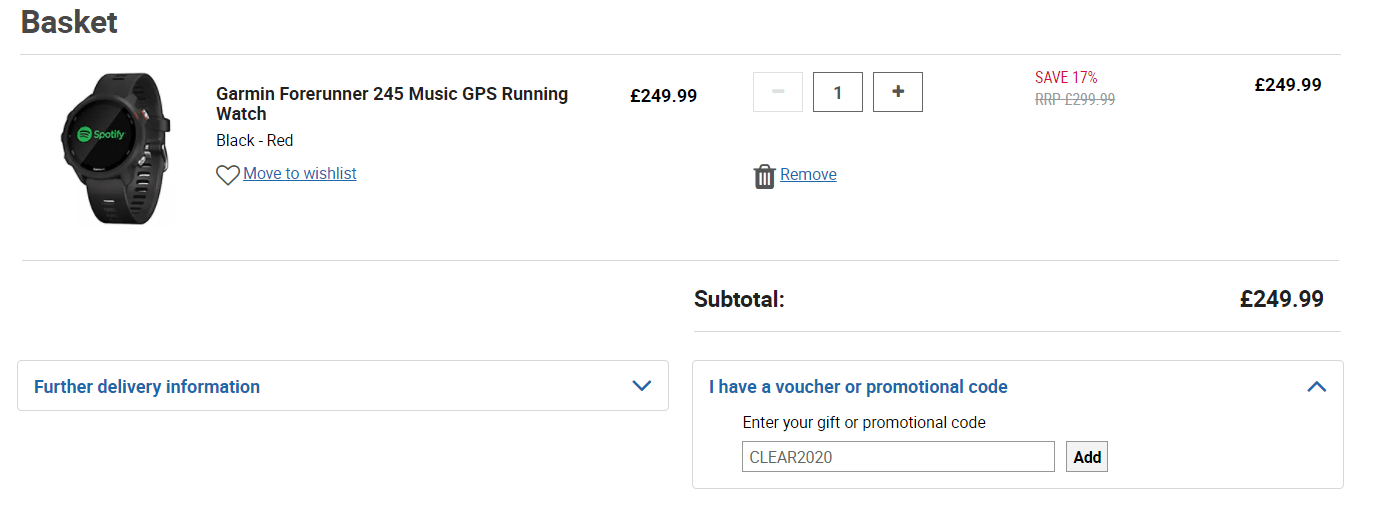Decrease quantity with the minus button
Viewport: 1374px width, 507px height.
[x=778, y=92]
